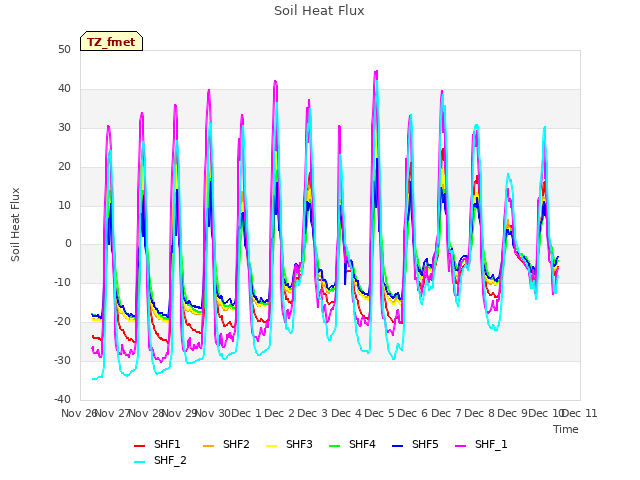640x480 pixels.
Task: Click the Dec 6 x-axis date label
Action: (413, 413)
